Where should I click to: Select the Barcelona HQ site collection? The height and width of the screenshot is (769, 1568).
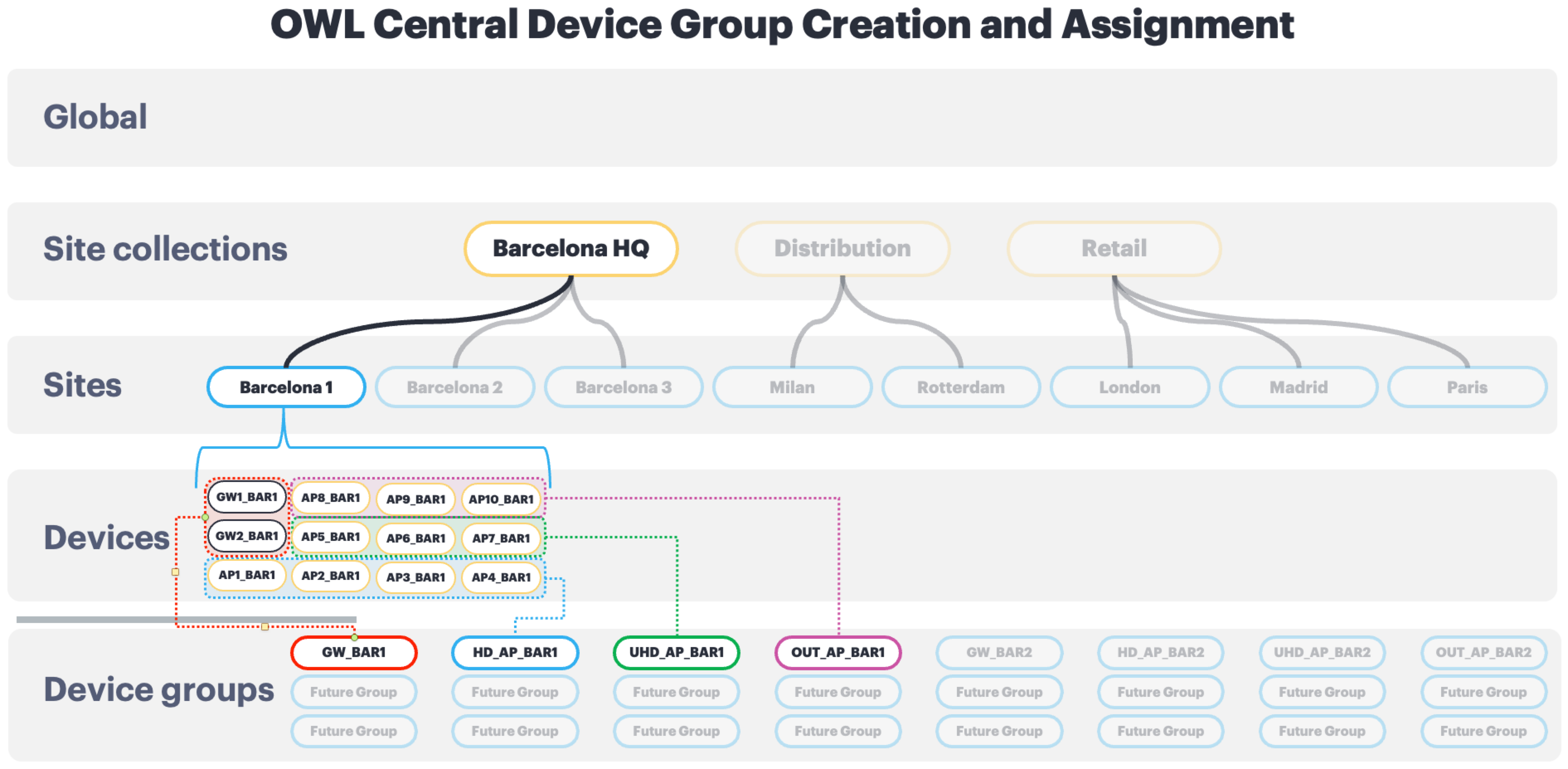click(570, 248)
